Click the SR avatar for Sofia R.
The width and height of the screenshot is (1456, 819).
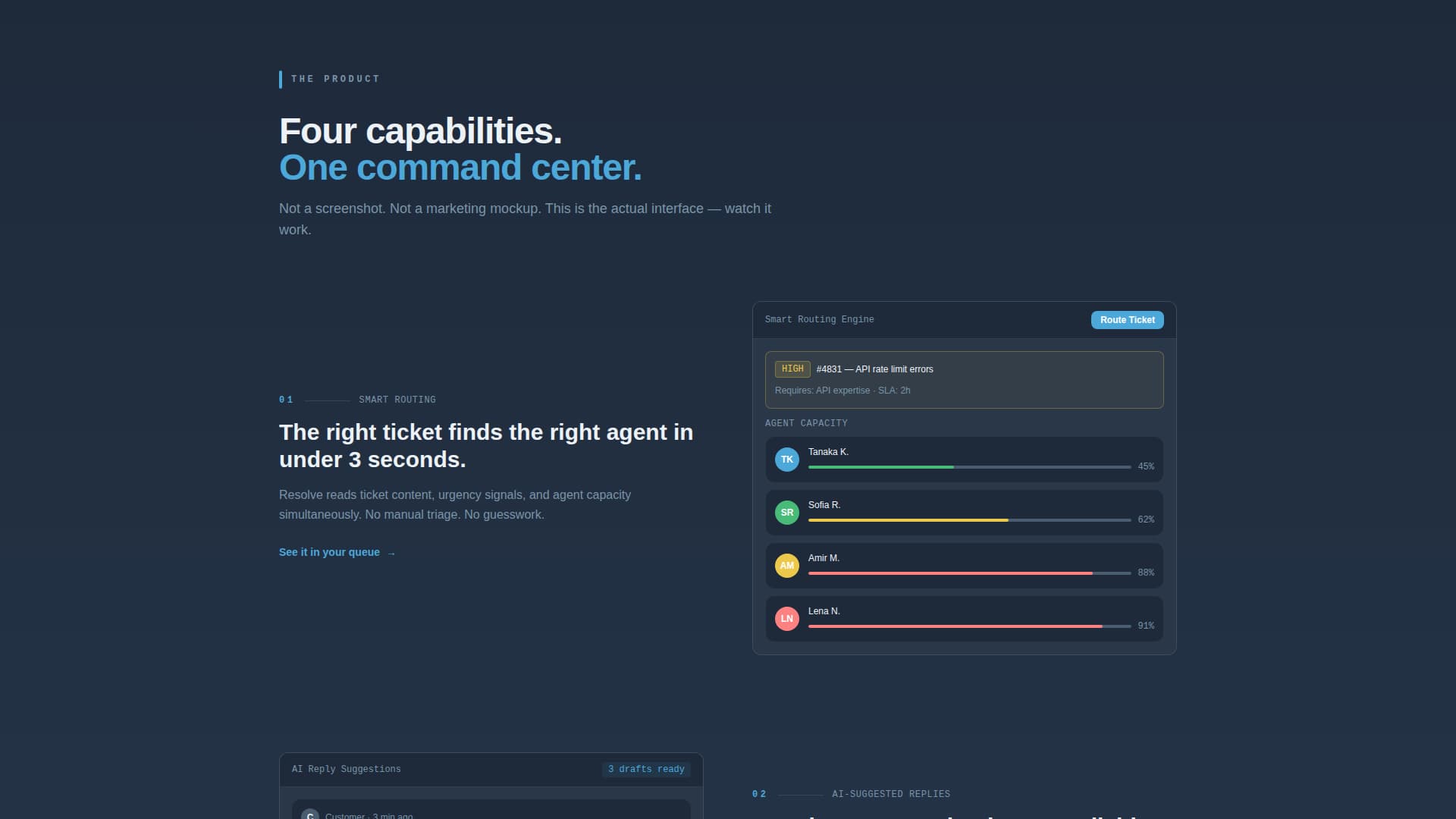point(787,513)
